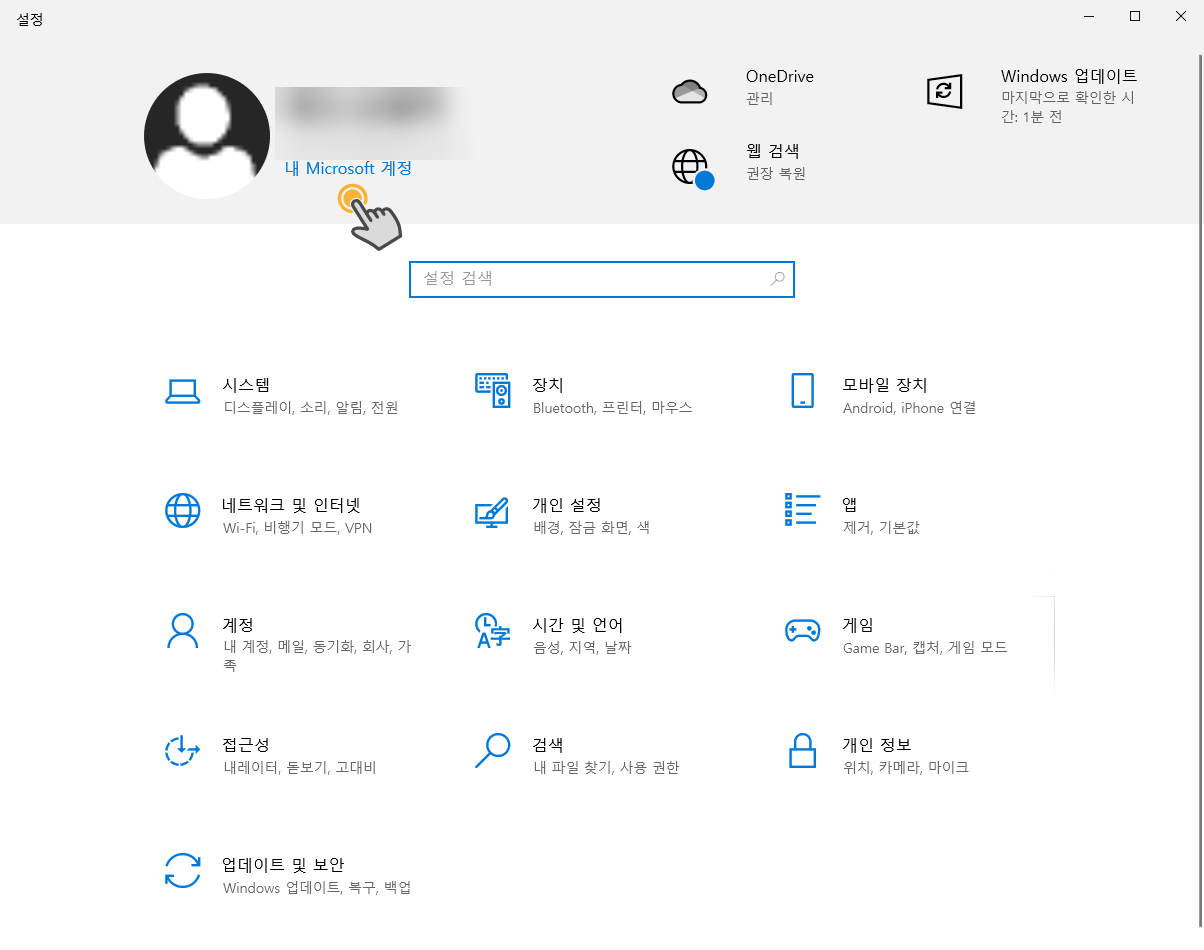
Task: Click Wi-Fi, 비행기 모드, VPN description
Action: pos(297,528)
